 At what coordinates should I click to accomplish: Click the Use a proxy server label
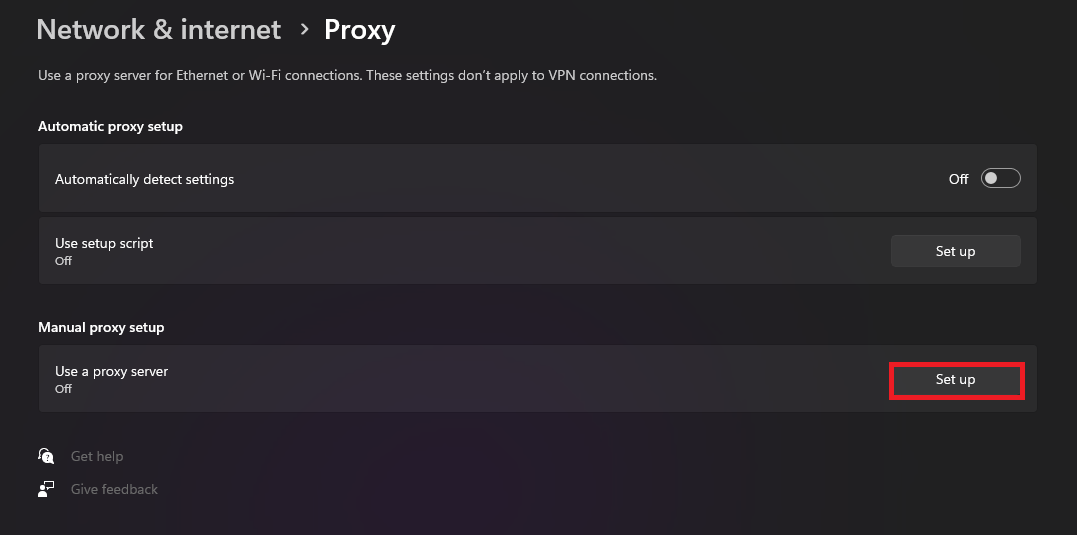pos(111,371)
